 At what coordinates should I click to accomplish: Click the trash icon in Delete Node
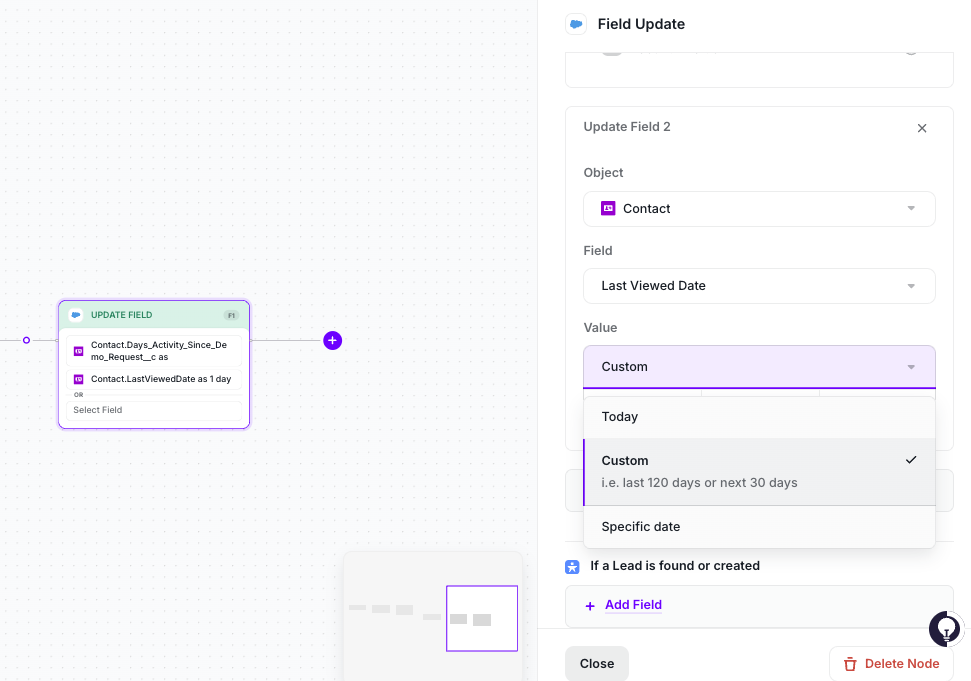tap(850, 664)
